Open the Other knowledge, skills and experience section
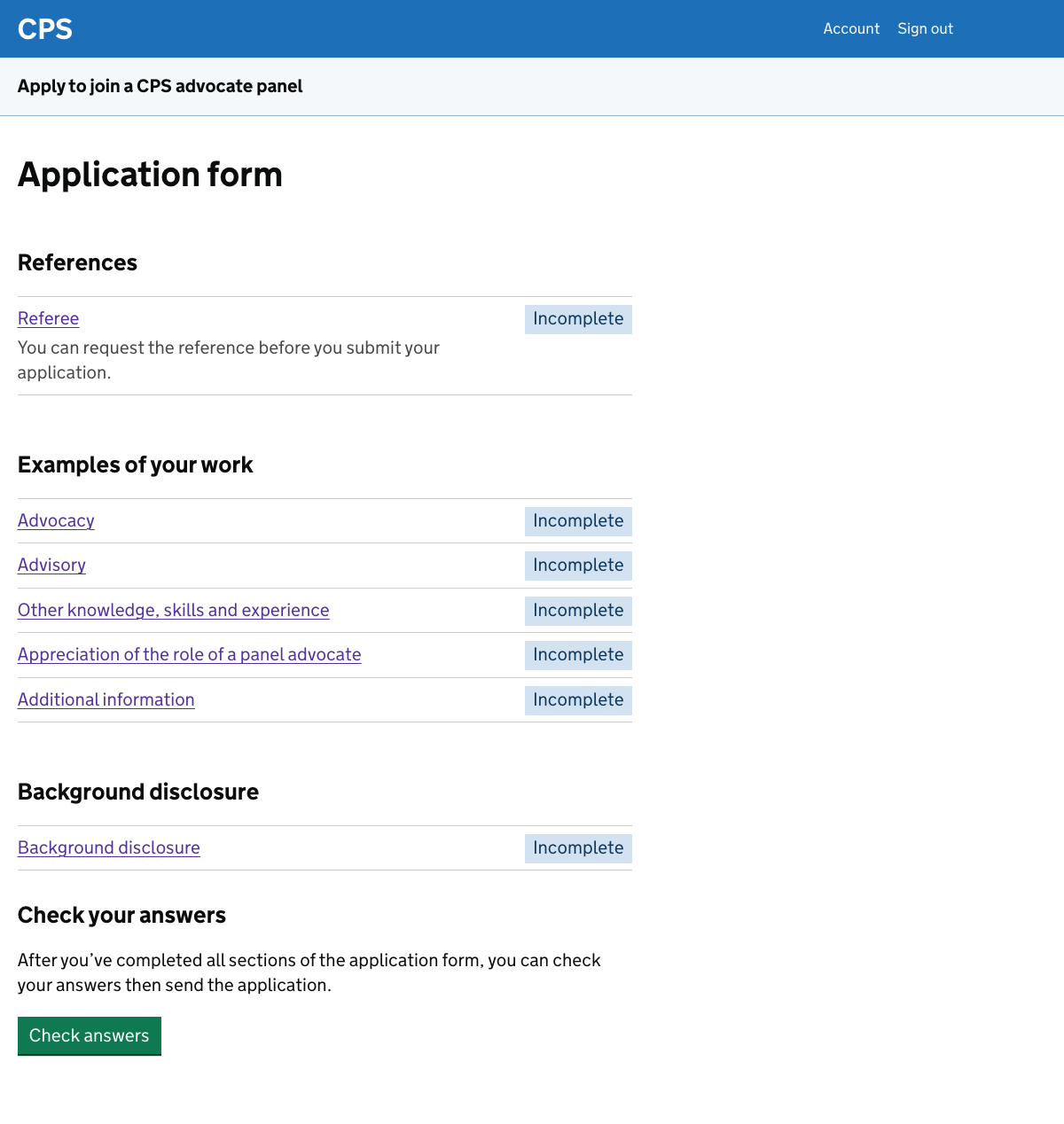The image size is (1064, 1124). click(x=173, y=610)
